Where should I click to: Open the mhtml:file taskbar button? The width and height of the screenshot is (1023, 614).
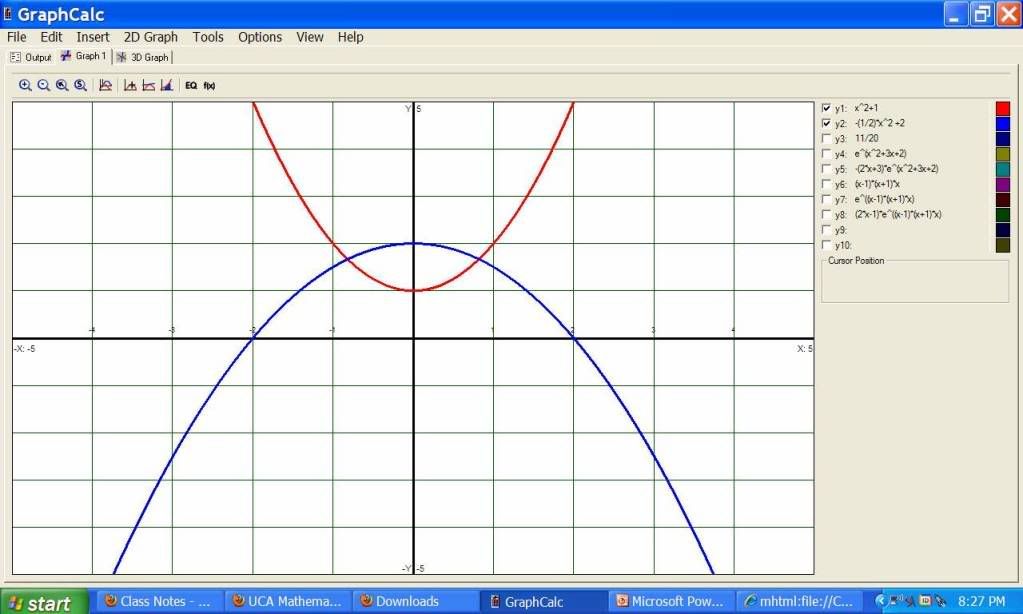pos(800,601)
